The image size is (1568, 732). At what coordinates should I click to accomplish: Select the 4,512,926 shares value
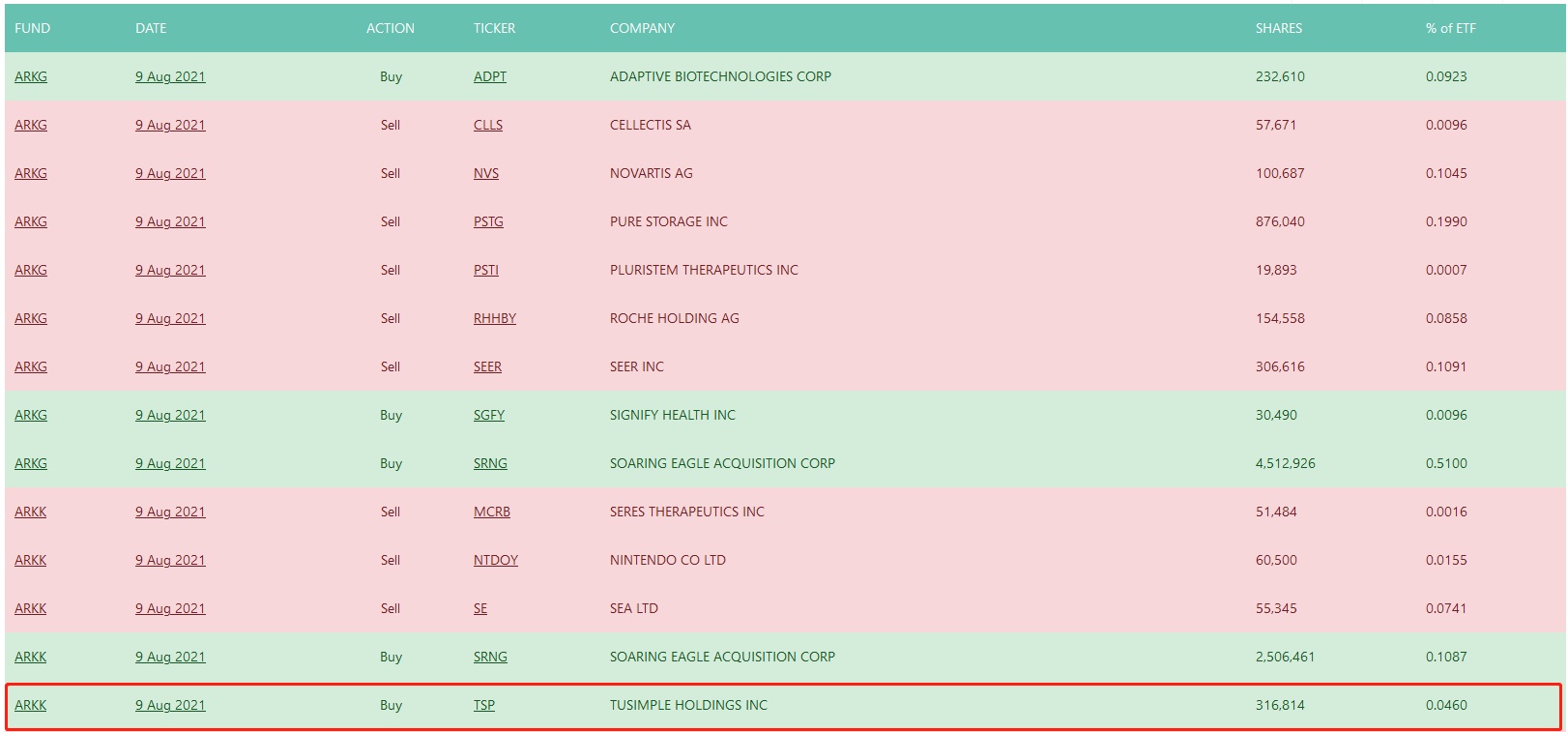pos(1286,463)
